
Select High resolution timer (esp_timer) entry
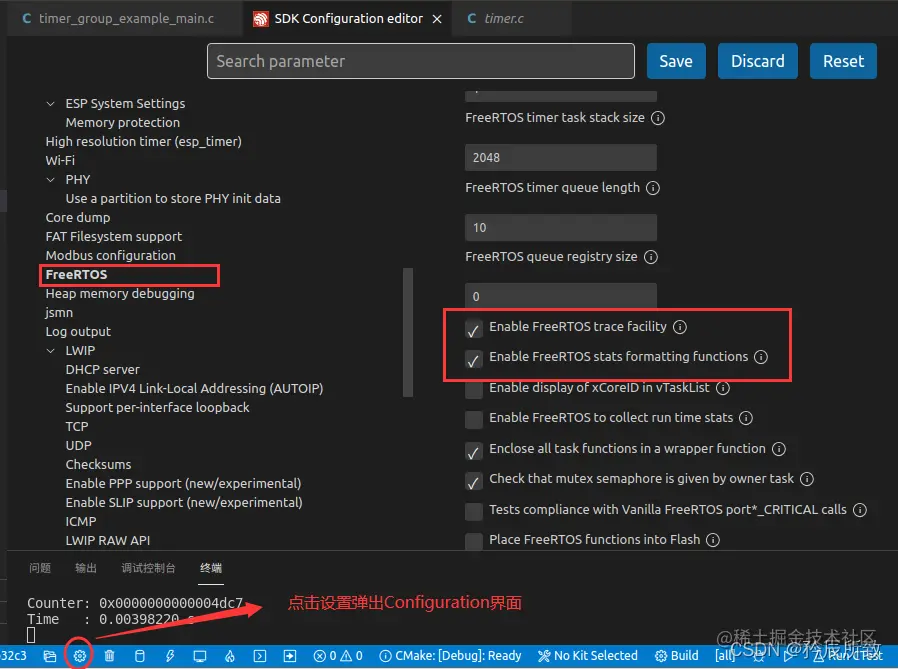pyautogui.click(x=143, y=141)
